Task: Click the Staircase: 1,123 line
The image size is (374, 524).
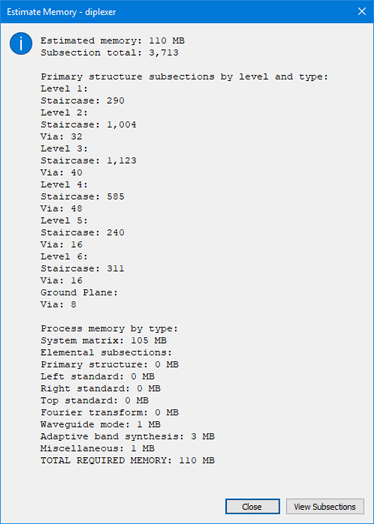Action: [89, 161]
